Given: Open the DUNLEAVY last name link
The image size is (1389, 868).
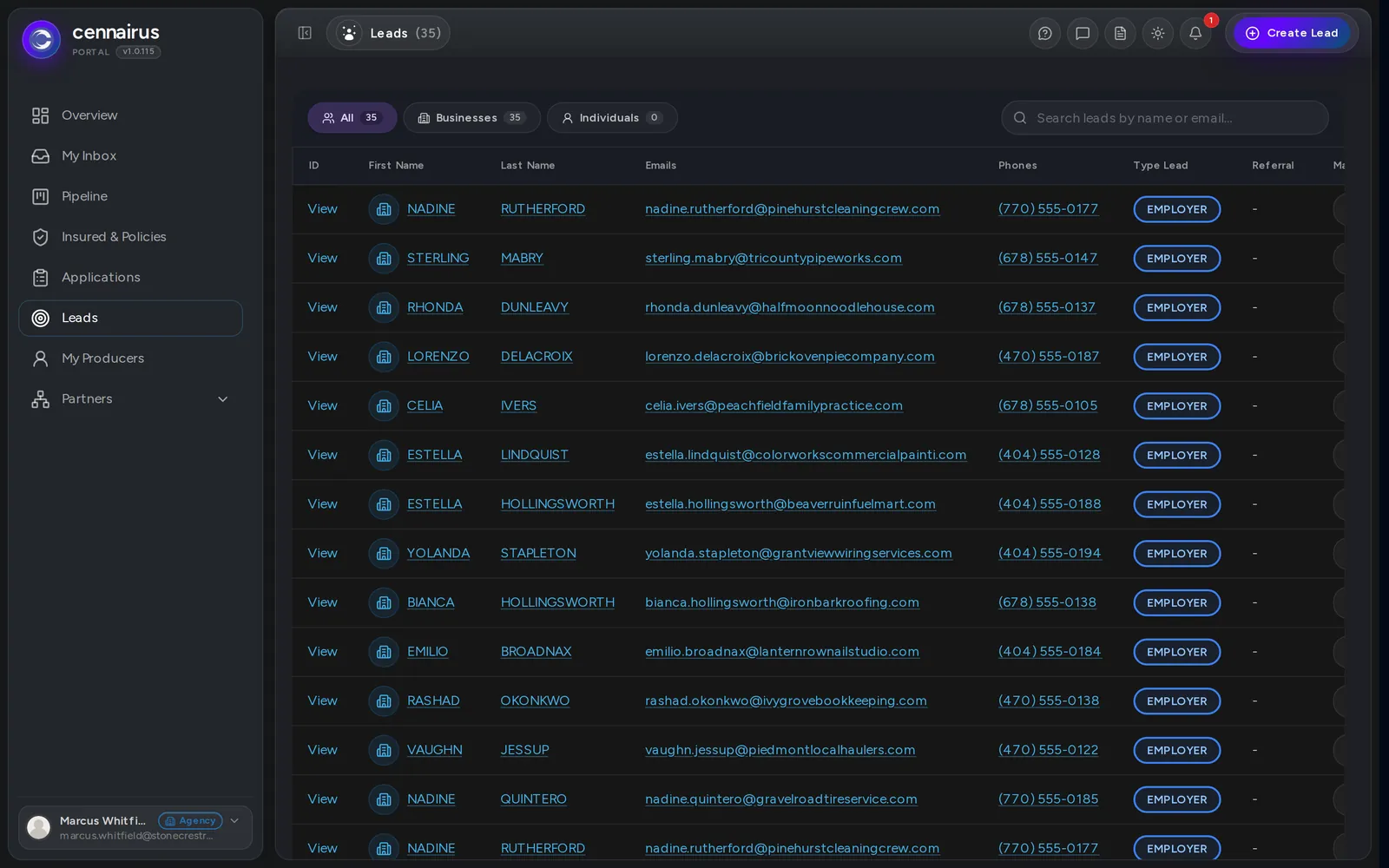Looking at the screenshot, I should pyautogui.click(x=535, y=307).
